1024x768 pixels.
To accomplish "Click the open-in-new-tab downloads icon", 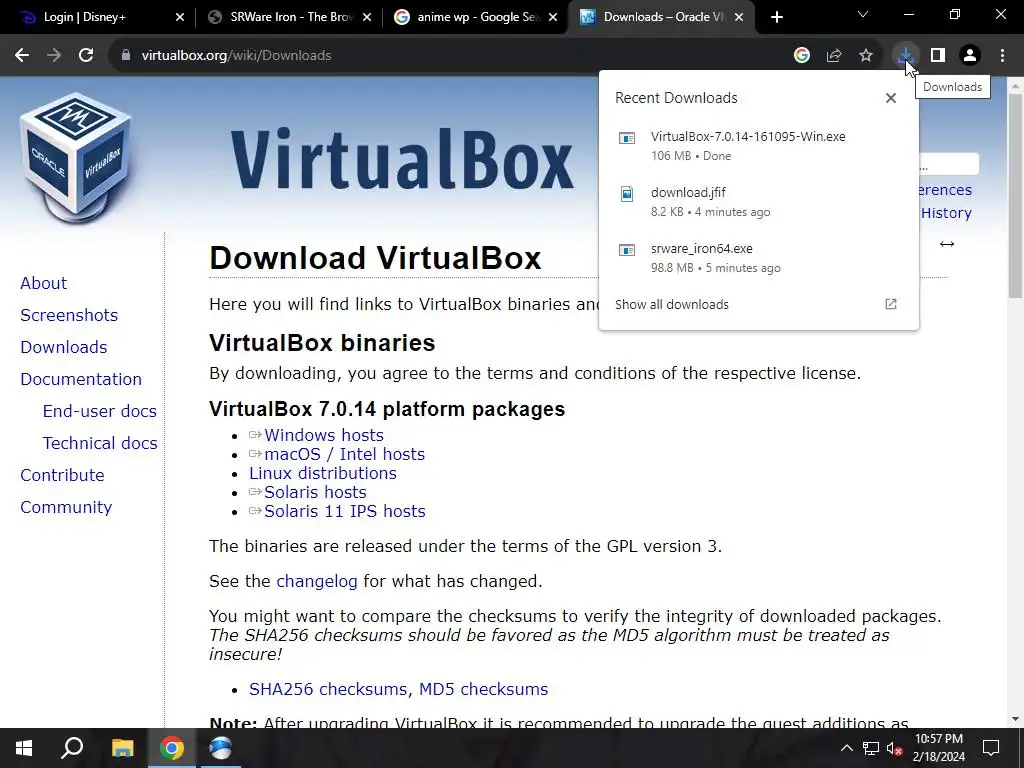I will (x=891, y=304).
